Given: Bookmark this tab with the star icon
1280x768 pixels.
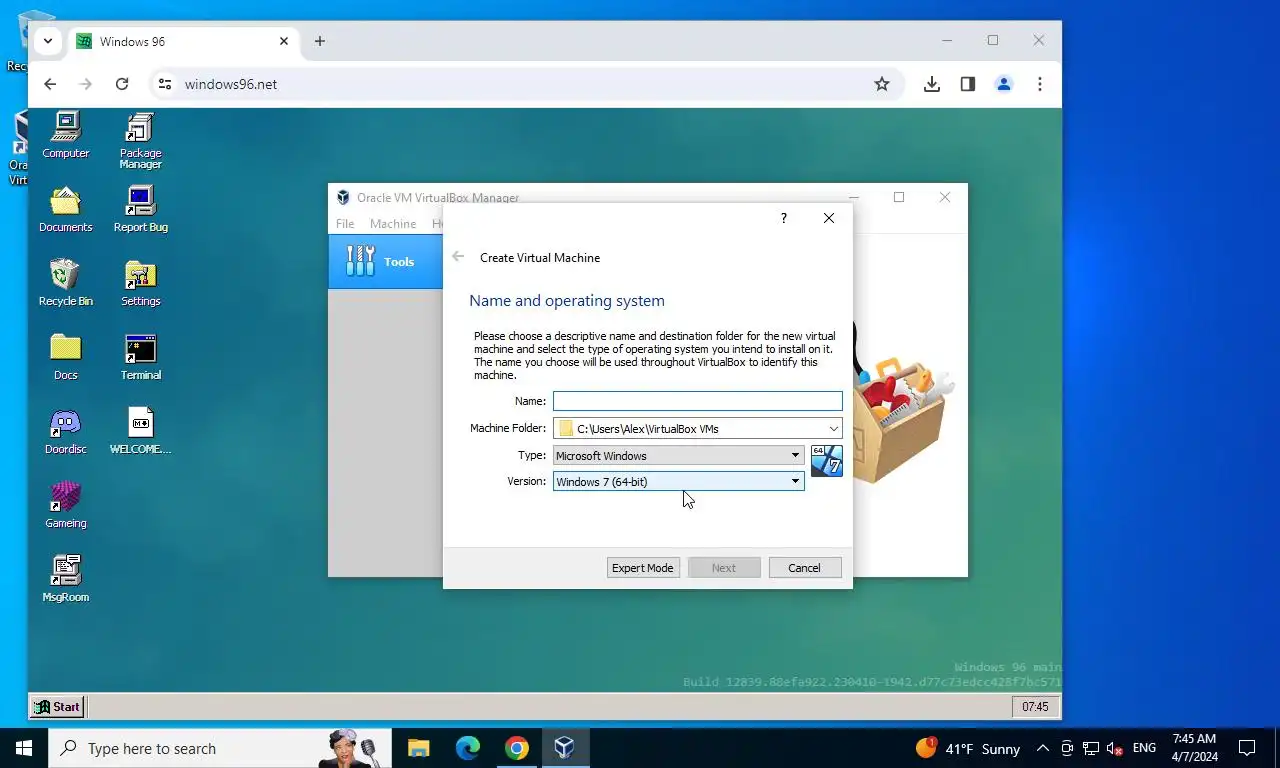Looking at the screenshot, I should point(882,84).
